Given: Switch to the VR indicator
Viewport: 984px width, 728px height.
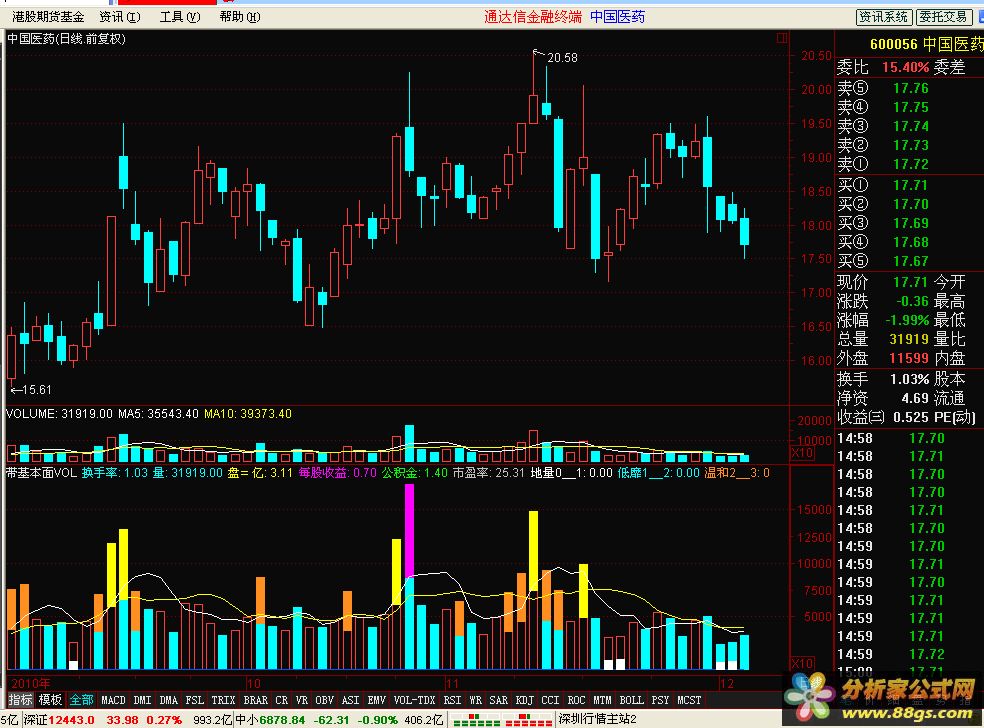Looking at the screenshot, I should coord(302,700).
